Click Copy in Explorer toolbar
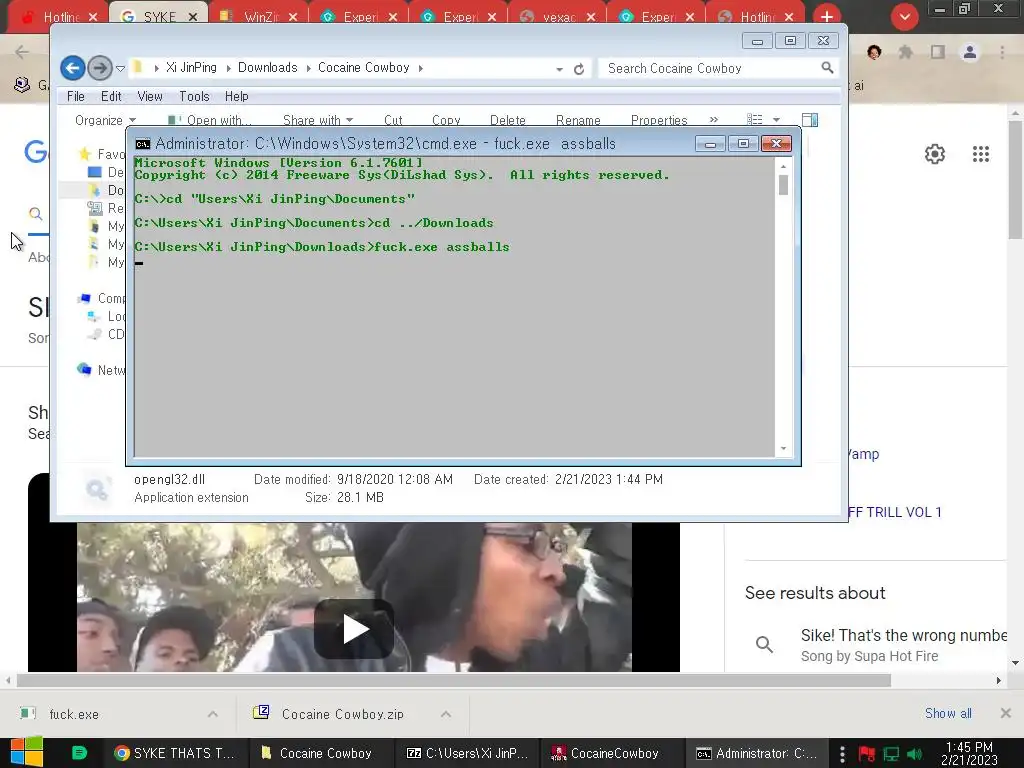 point(446,120)
